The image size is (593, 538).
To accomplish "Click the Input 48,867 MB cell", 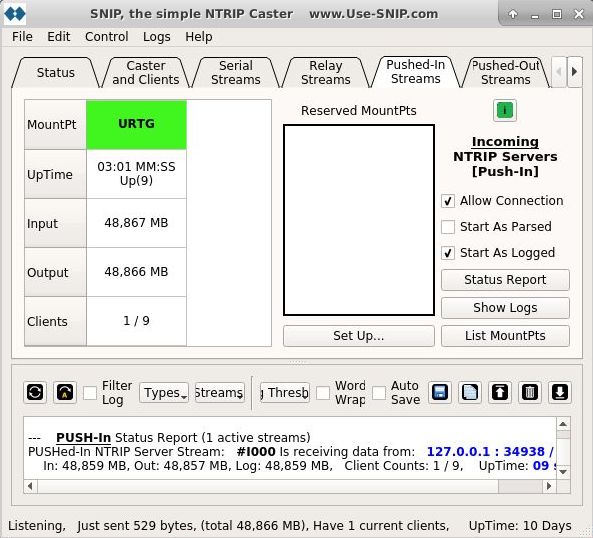I will (136, 223).
